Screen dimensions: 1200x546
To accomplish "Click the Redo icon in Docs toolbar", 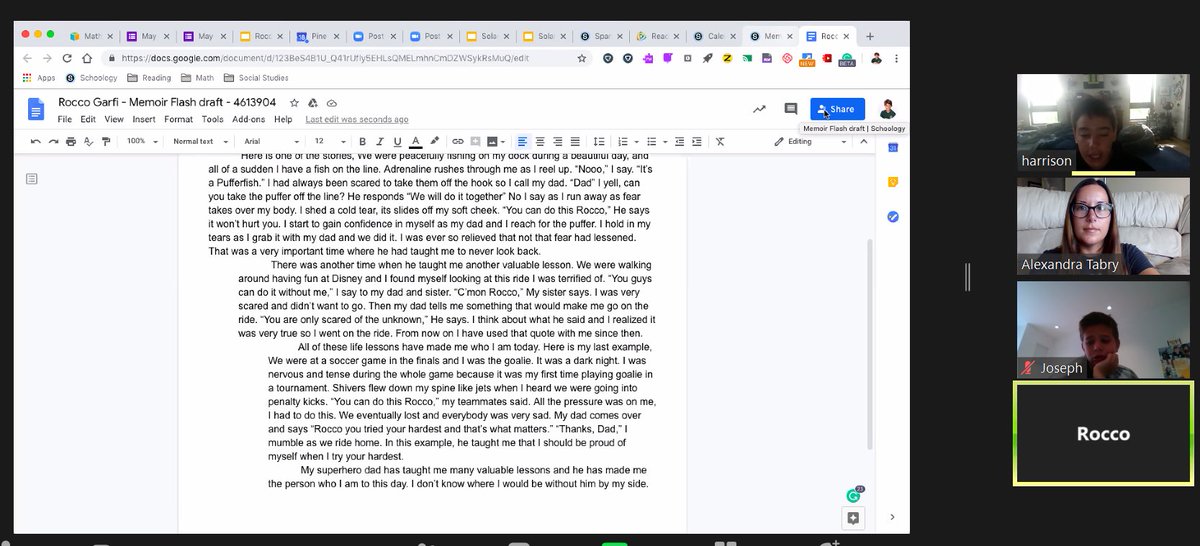I will click(53, 142).
